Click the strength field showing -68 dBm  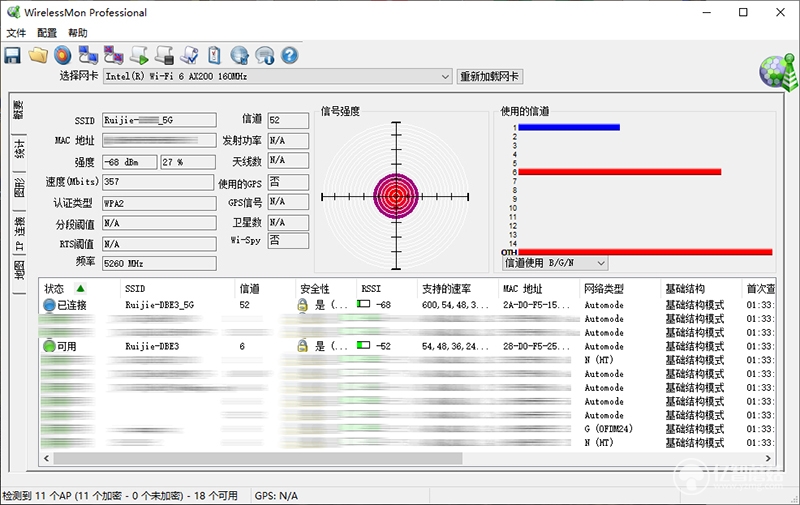(130, 162)
